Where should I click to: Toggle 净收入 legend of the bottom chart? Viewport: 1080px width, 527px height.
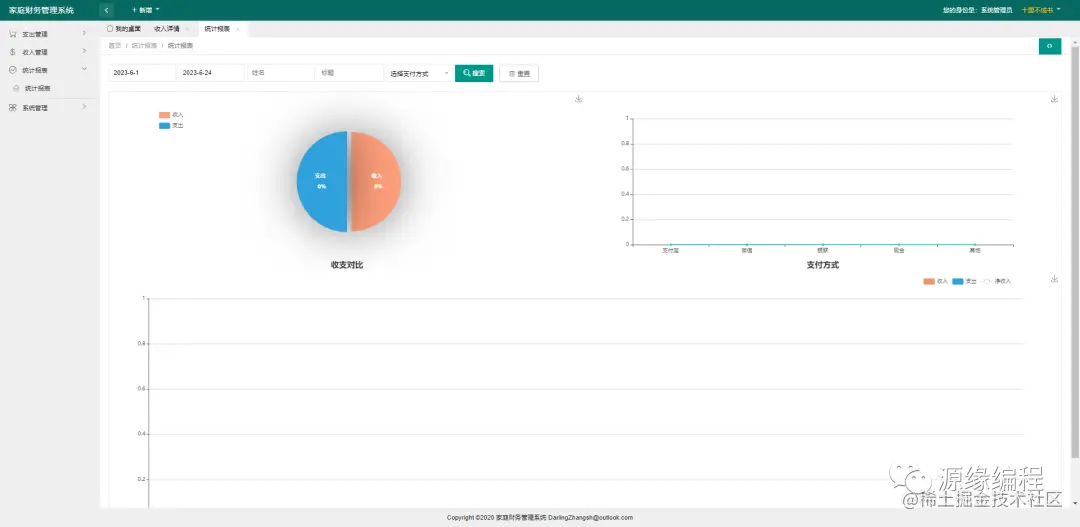click(997, 281)
